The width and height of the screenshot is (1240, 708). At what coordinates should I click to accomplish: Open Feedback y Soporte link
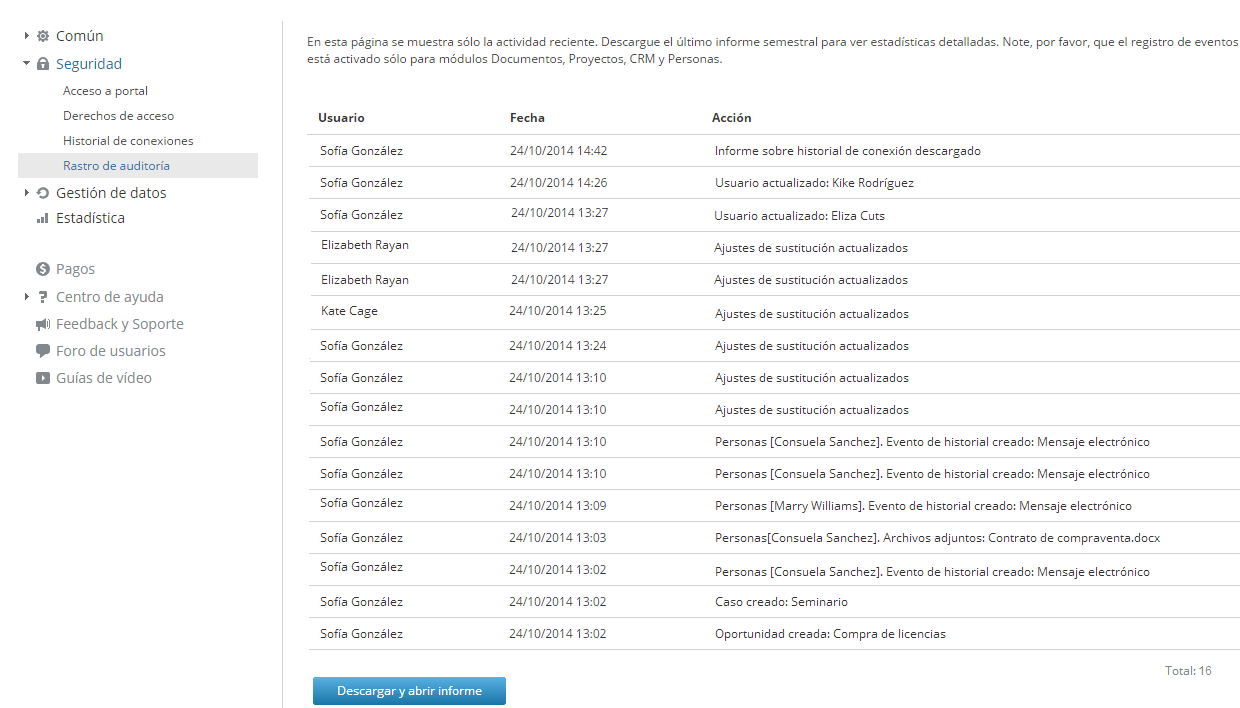pos(120,324)
